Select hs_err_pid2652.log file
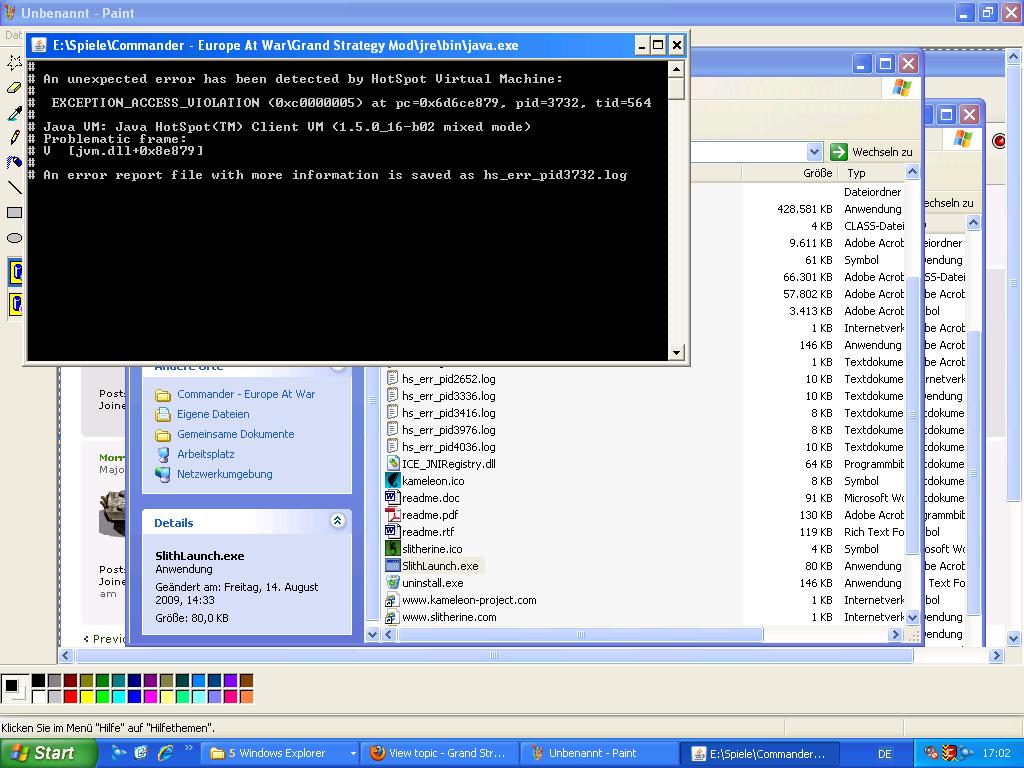This screenshot has height=768, width=1024. 448,379
